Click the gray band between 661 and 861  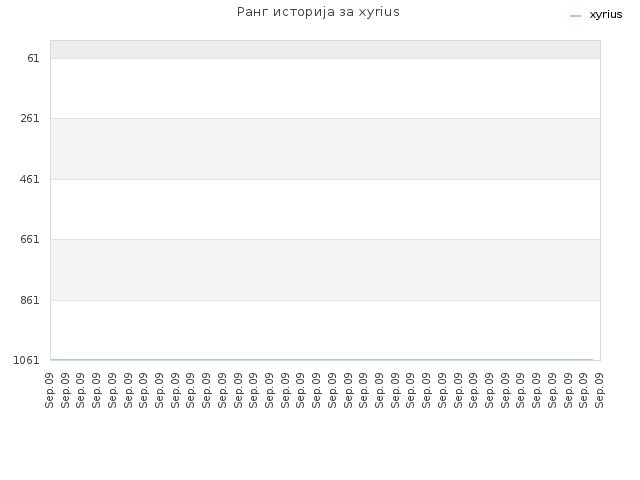coord(325,270)
